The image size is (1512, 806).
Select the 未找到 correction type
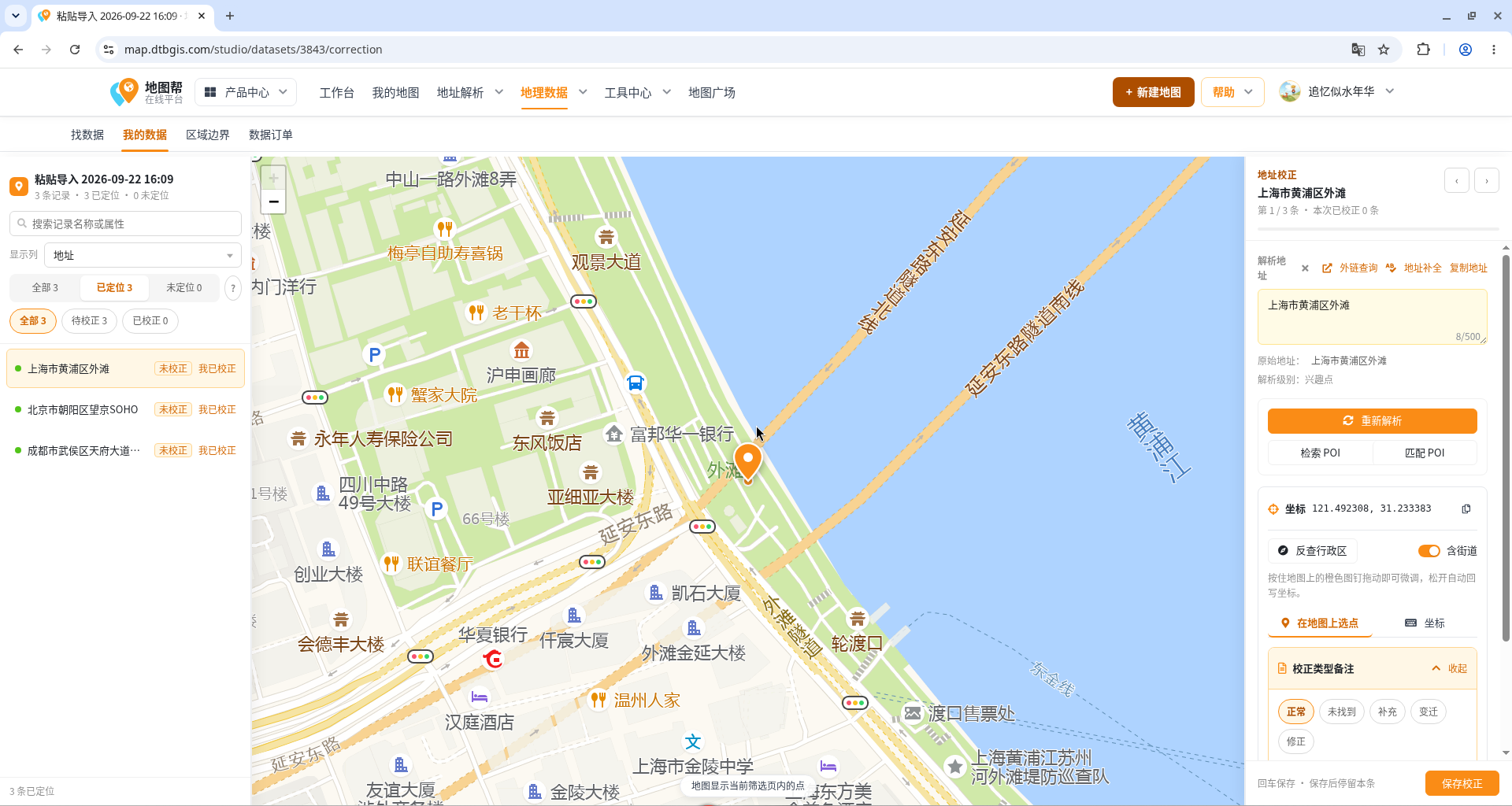[x=1342, y=712]
